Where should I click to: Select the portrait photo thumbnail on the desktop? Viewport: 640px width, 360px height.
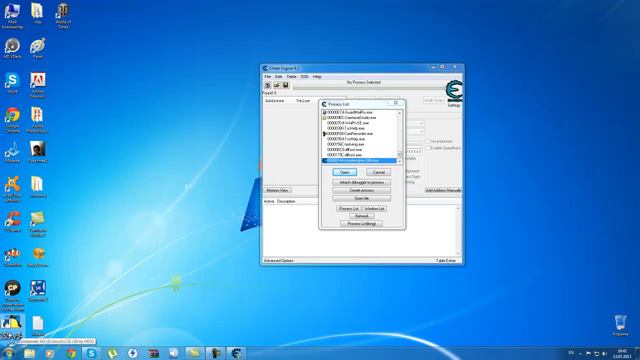(x=38, y=152)
